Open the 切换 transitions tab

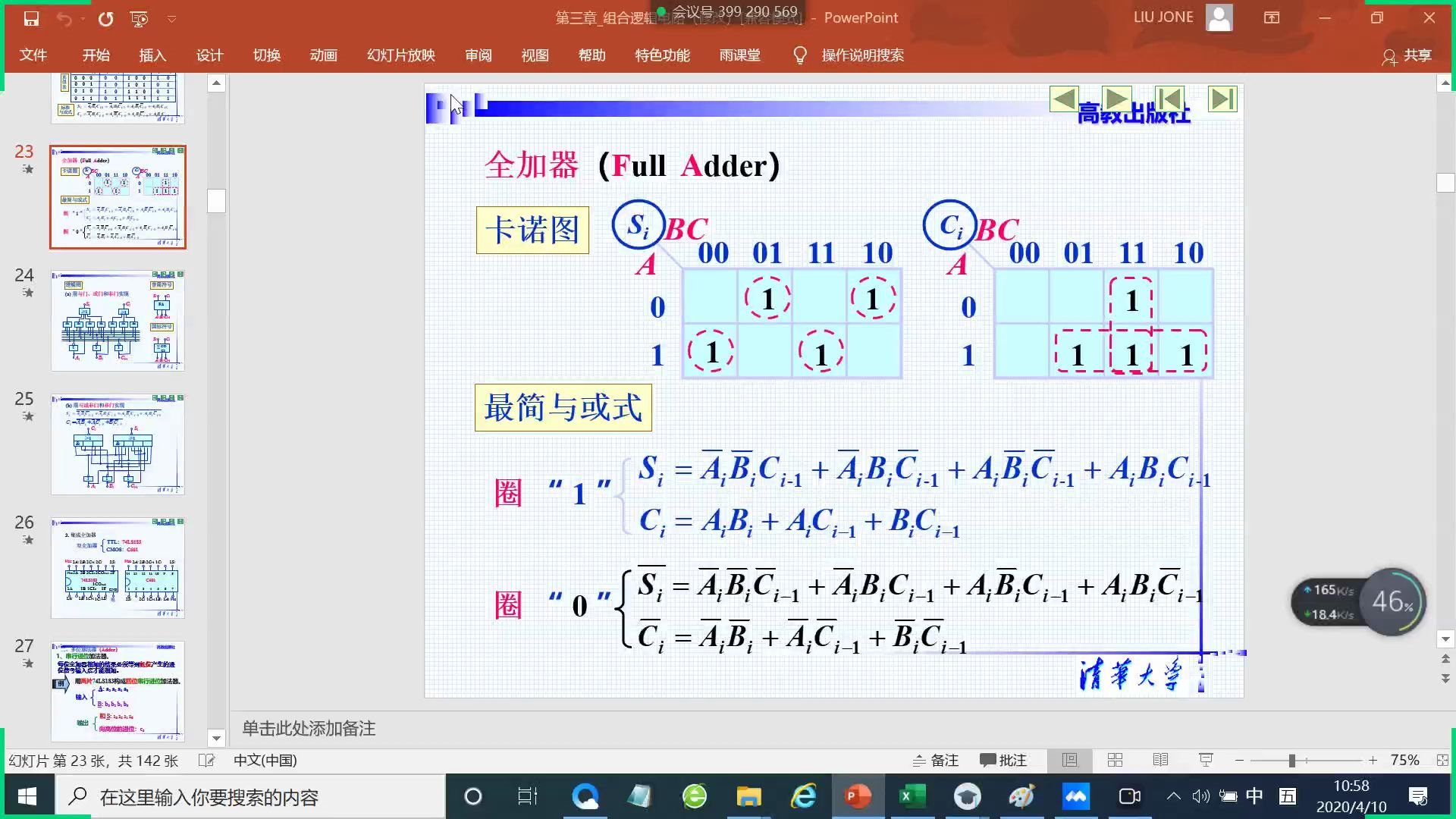tap(266, 55)
